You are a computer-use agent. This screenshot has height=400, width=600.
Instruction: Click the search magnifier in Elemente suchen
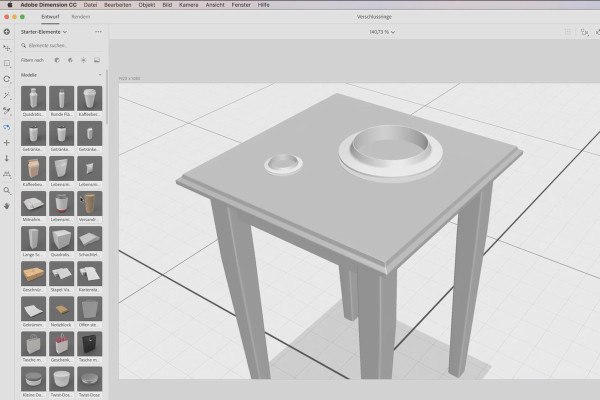pos(24,46)
